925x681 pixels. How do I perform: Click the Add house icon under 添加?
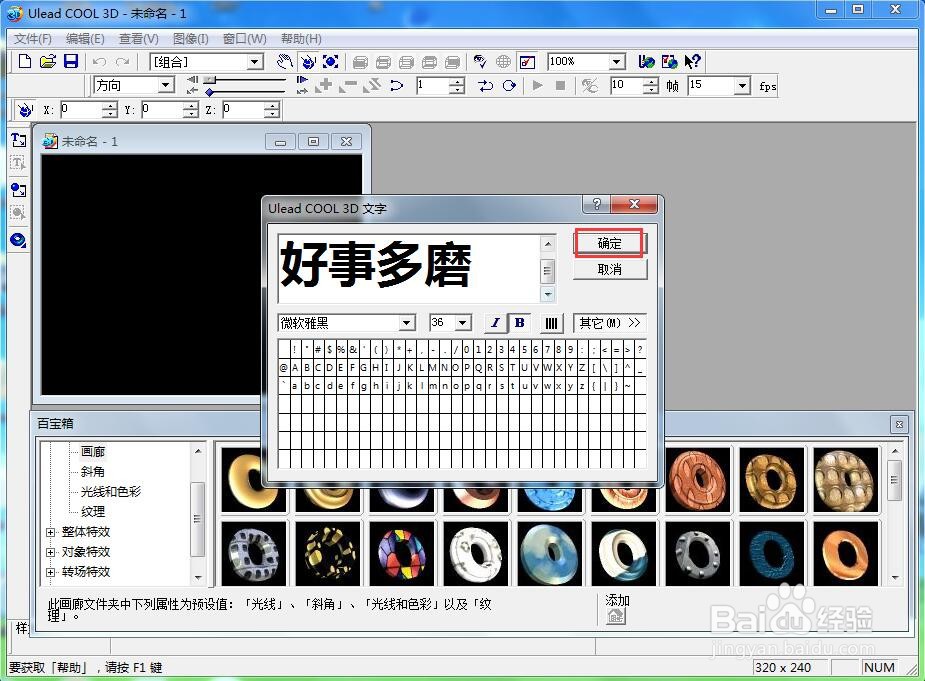coord(616,616)
